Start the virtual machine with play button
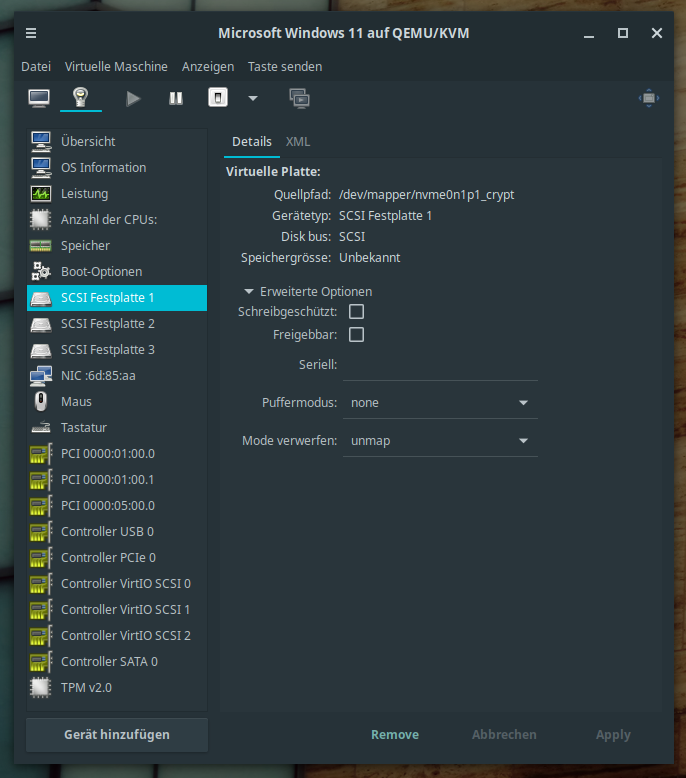This screenshot has height=778, width=686. pos(133,98)
